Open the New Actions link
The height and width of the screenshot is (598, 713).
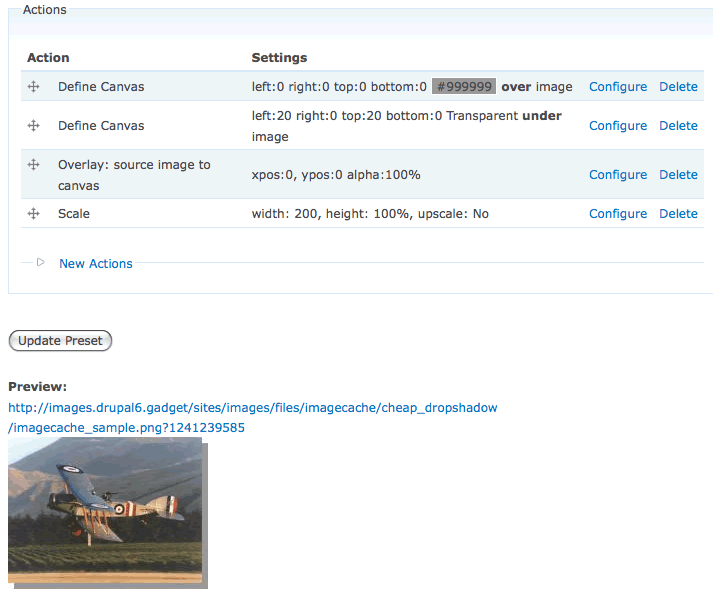point(96,264)
